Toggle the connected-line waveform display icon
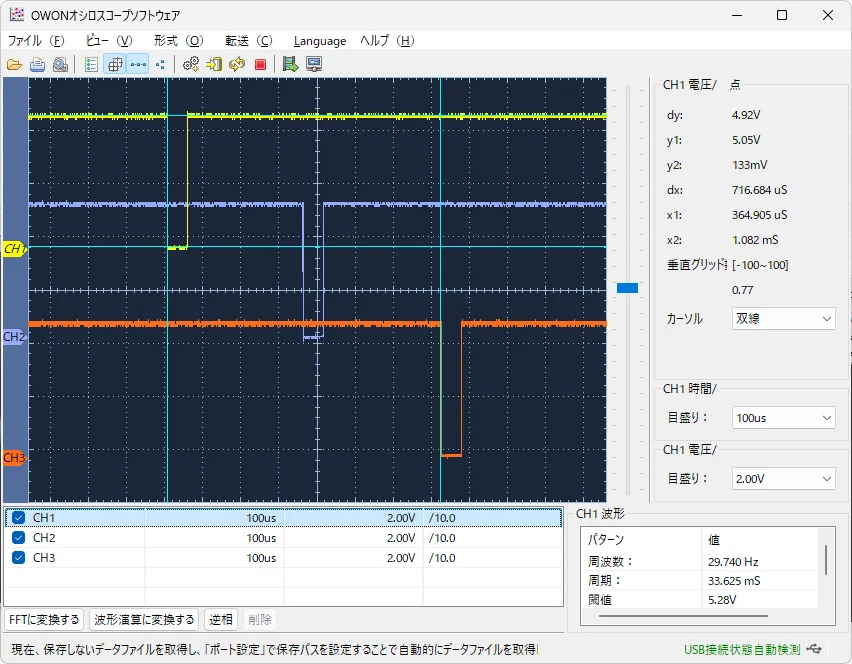Image resolution: width=852 pixels, height=664 pixels. 138,65
